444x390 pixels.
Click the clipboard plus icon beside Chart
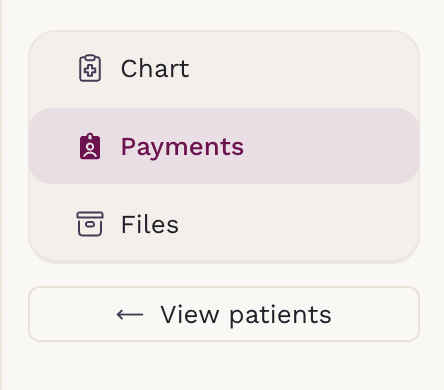tap(90, 68)
